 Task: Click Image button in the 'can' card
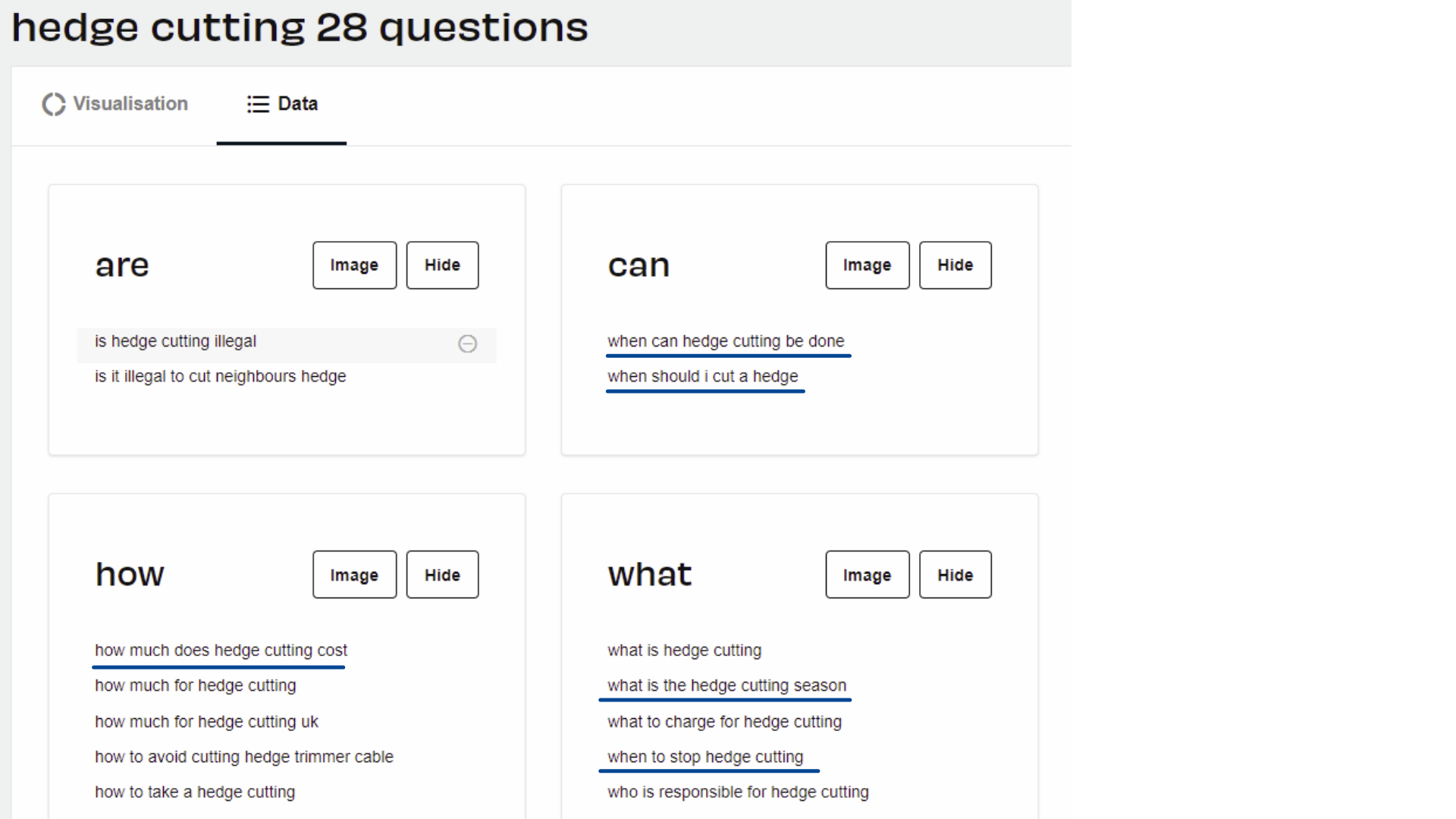click(867, 265)
